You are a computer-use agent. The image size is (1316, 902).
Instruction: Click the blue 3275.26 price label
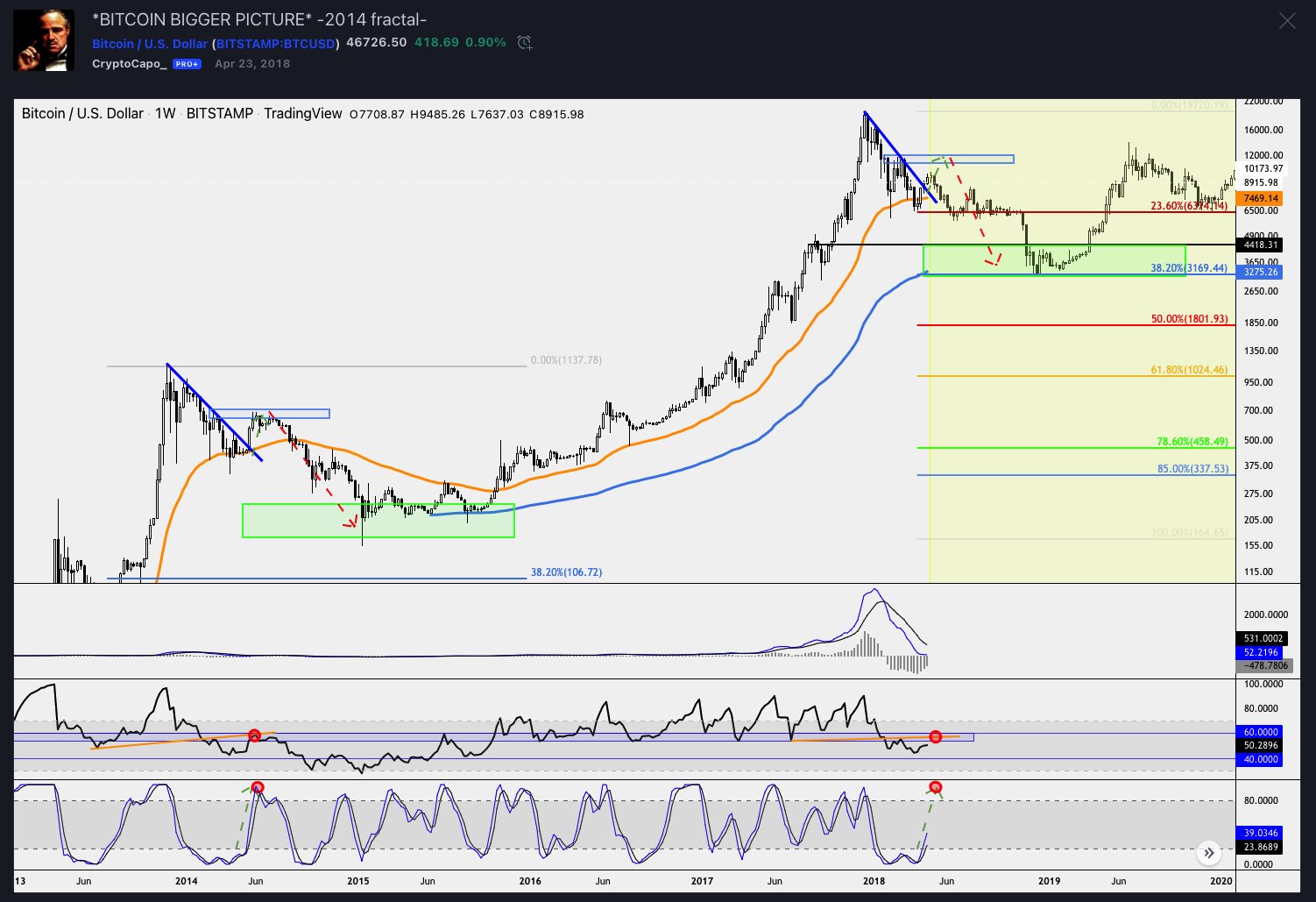click(1260, 273)
